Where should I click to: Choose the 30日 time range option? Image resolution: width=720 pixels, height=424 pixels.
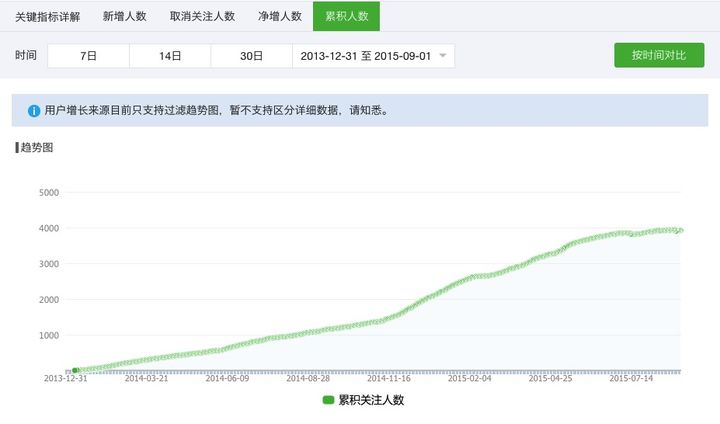pyautogui.click(x=252, y=56)
